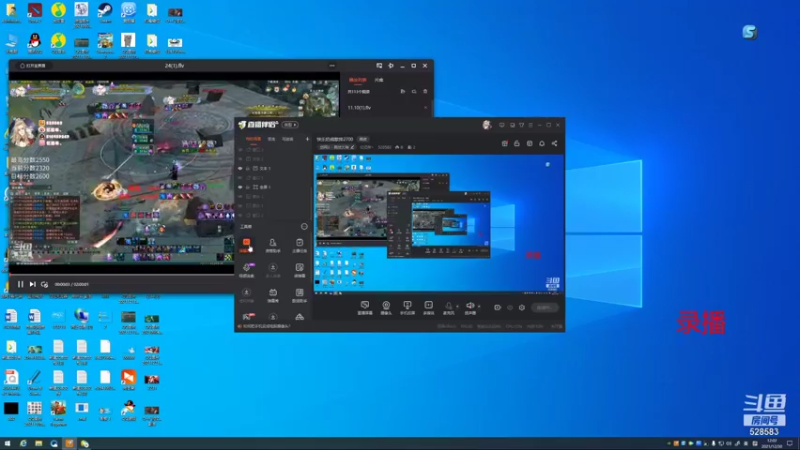Toggle preview visibility eye in bottom bar
Image resolution: width=800 pixels, height=450 pixels.
(x=510, y=308)
